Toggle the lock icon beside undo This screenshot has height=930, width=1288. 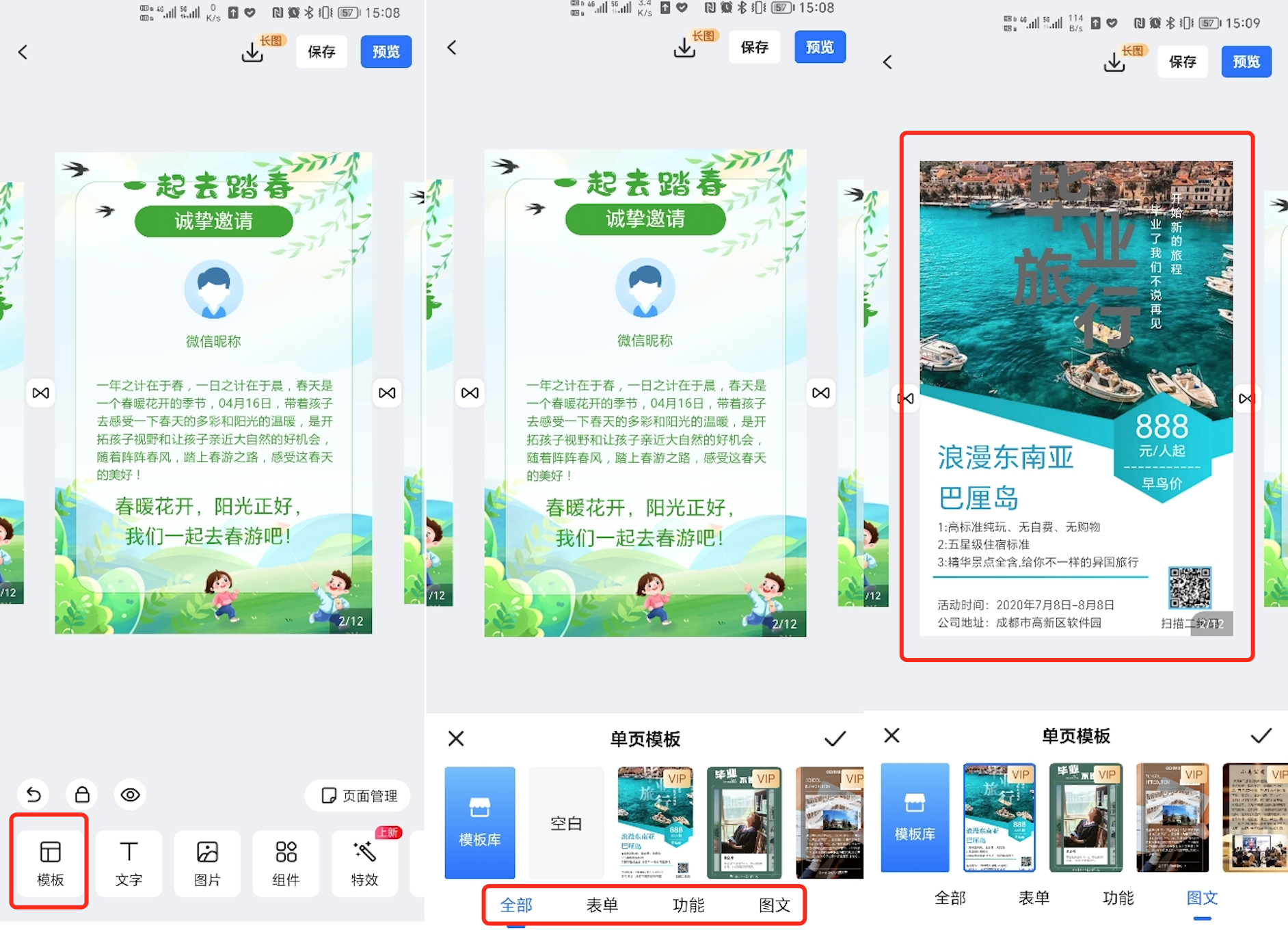(82, 794)
